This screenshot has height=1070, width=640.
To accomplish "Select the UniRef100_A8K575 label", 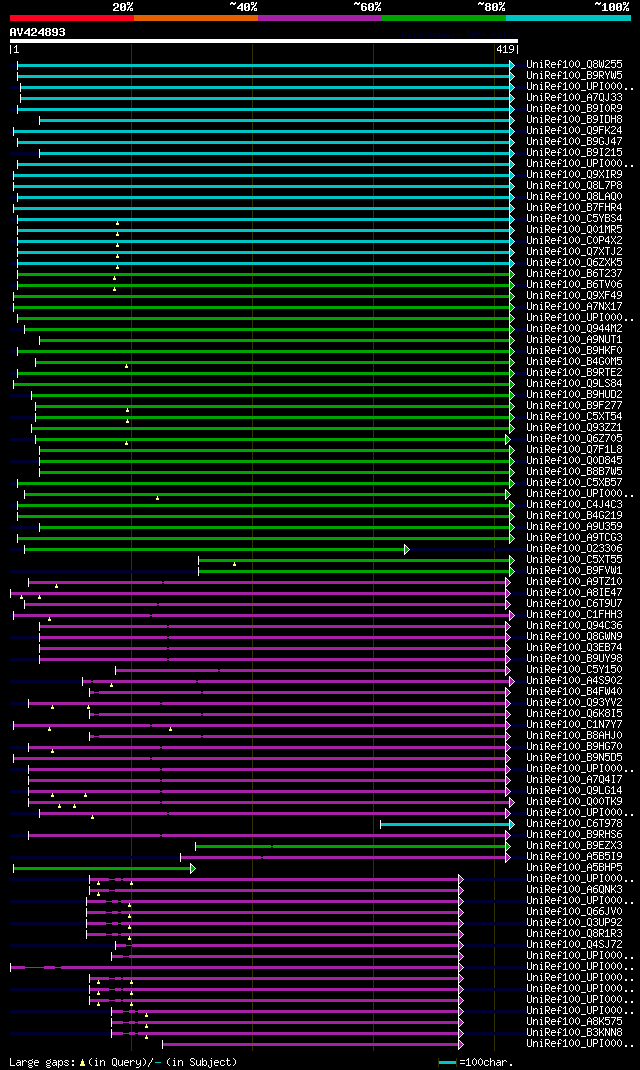I will tap(574, 1022).
